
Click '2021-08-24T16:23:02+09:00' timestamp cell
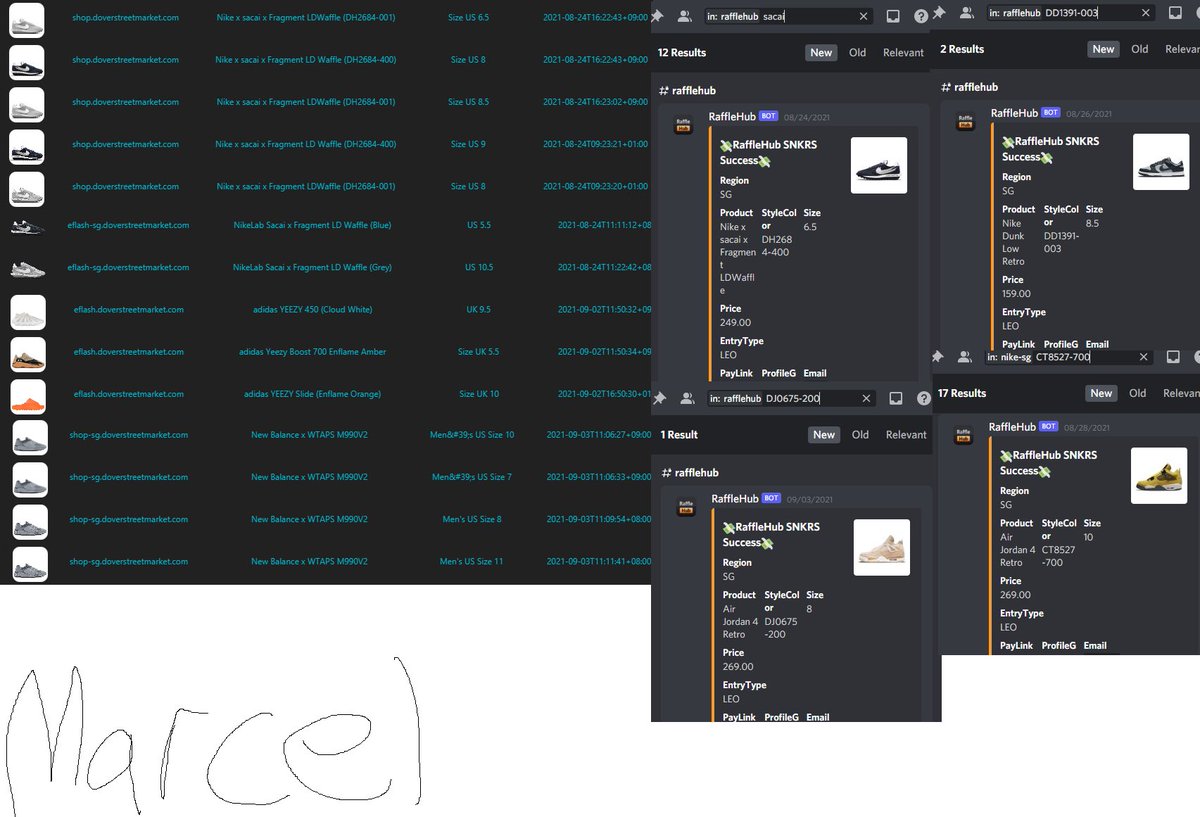click(596, 102)
